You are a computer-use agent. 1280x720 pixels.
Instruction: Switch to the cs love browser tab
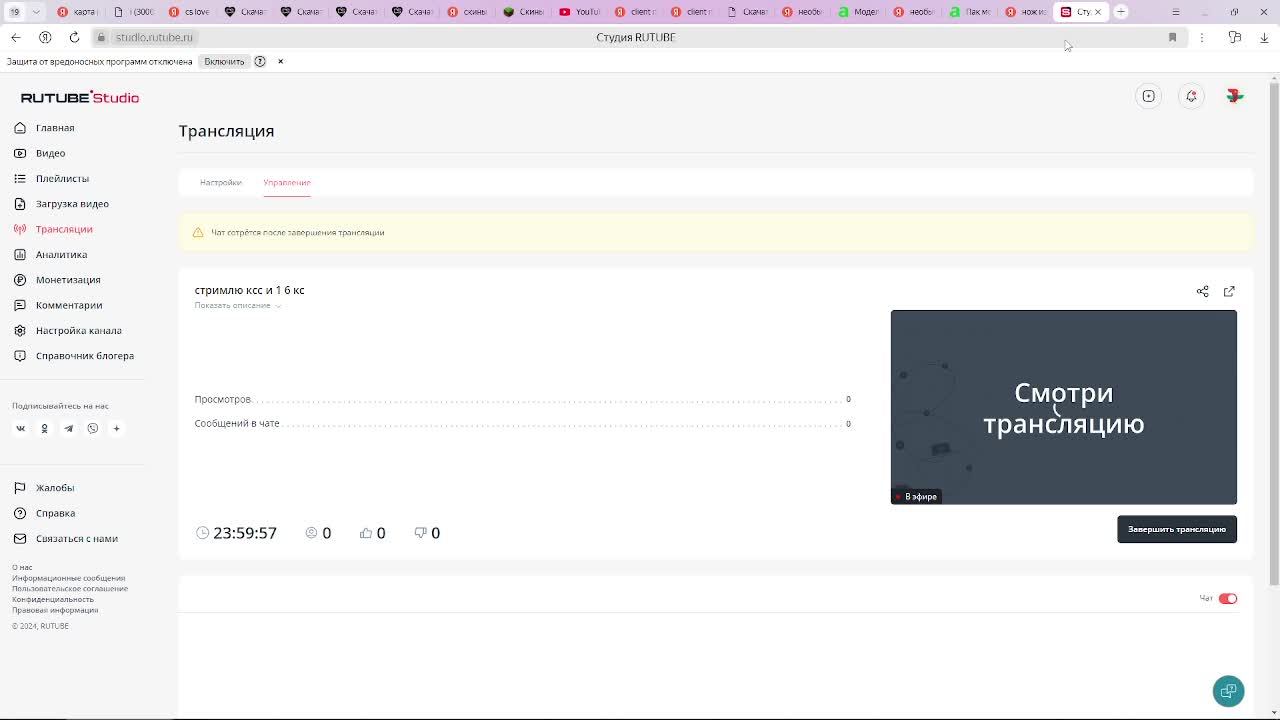pos(190,12)
